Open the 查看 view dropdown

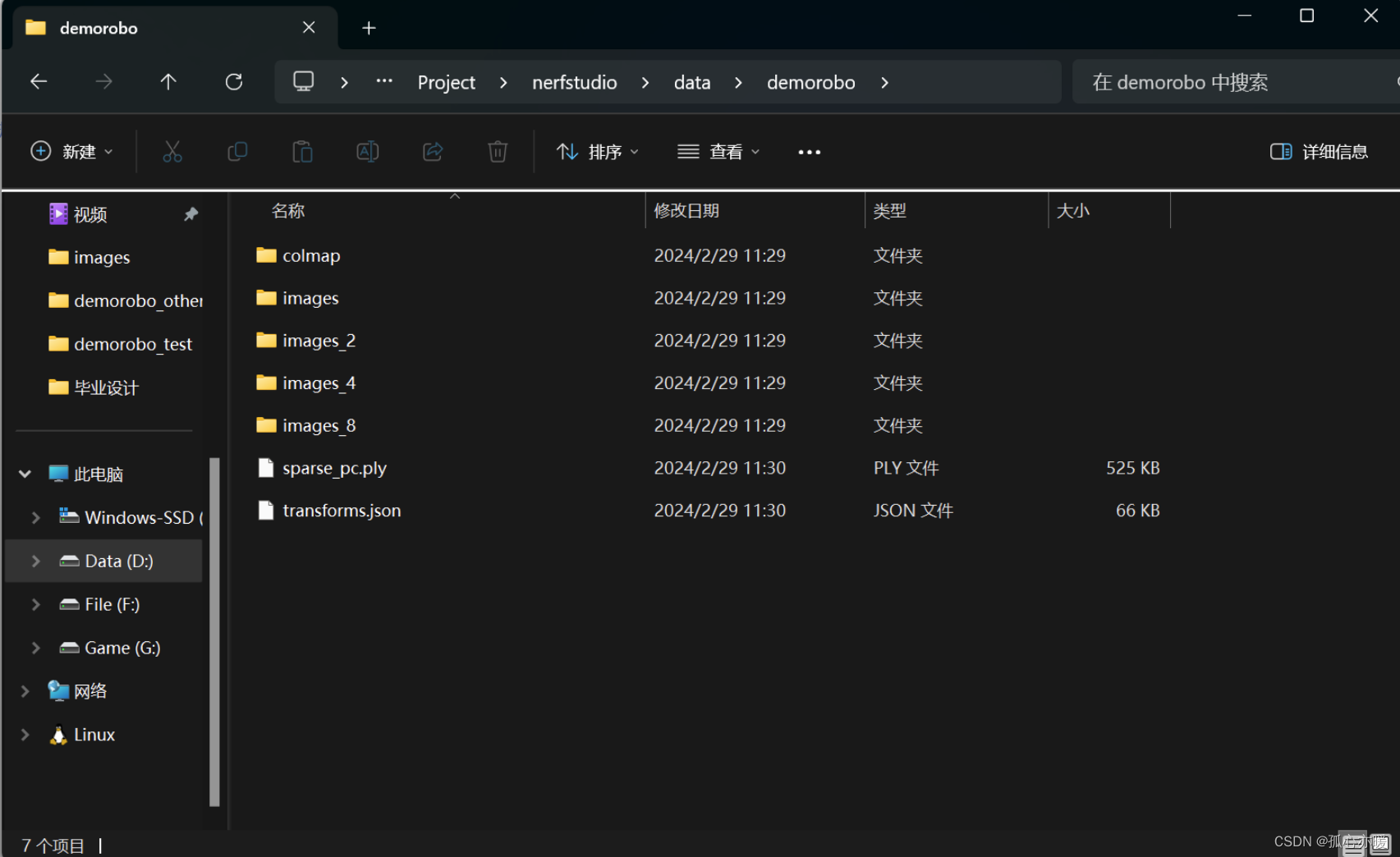[718, 152]
